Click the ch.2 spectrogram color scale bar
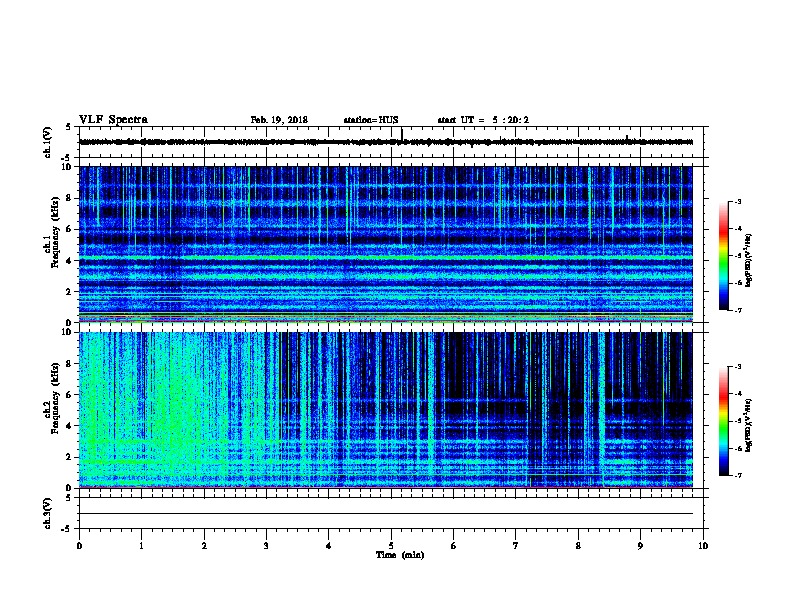 pyautogui.click(x=723, y=421)
